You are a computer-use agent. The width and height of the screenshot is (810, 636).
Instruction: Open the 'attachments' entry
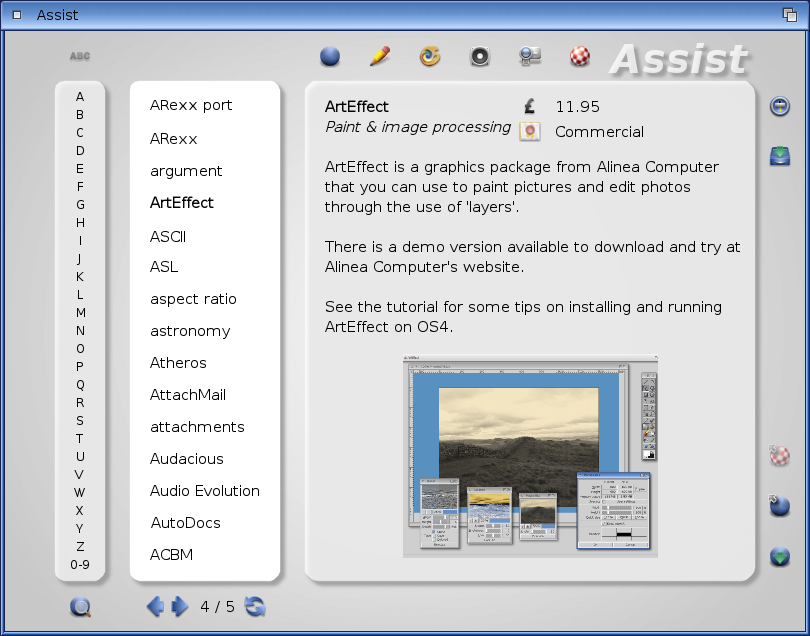[197, 427]
